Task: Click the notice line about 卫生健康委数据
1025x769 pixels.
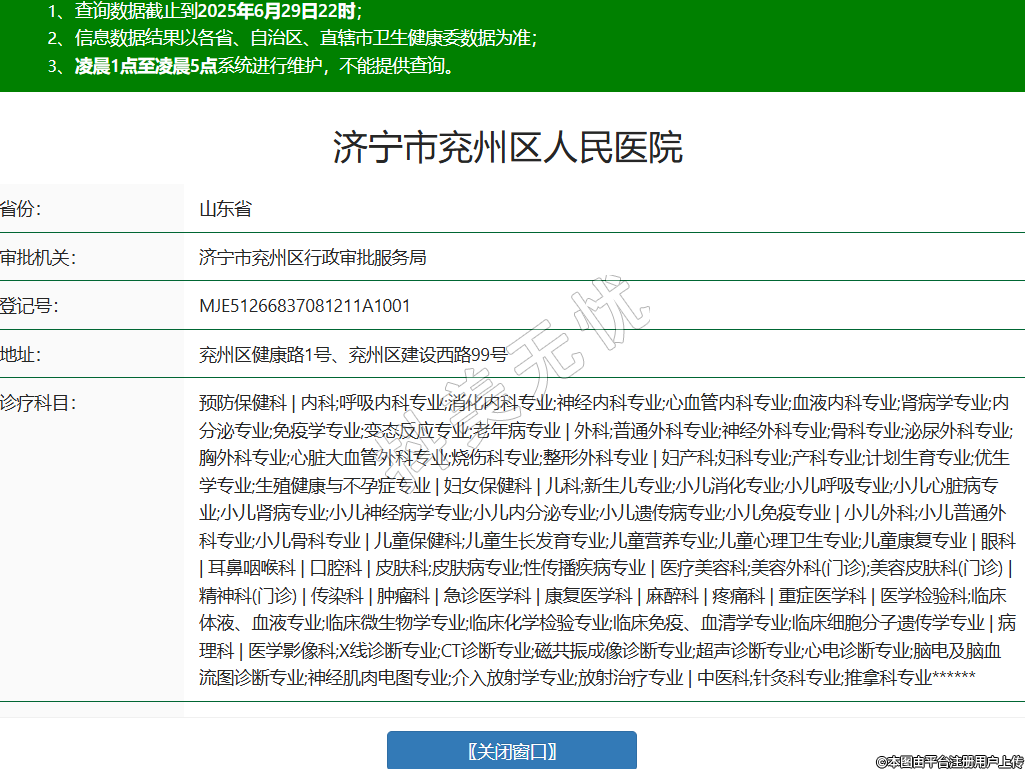Action: tap(305, 39)
